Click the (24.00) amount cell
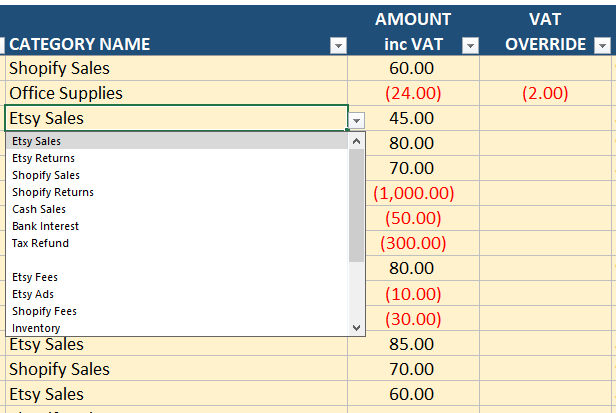This screenshot has width=616, height=413. coord(413,93)
